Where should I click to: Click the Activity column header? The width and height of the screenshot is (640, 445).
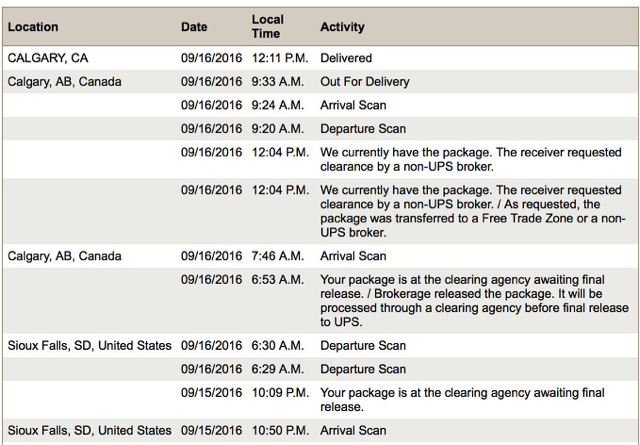pyautogui.click(x=342, y=27)
